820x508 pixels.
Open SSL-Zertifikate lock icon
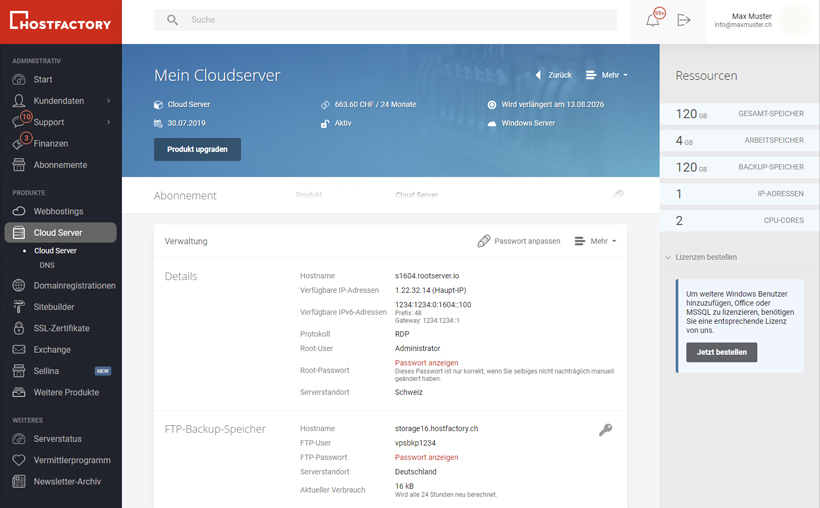click(19, 328)
